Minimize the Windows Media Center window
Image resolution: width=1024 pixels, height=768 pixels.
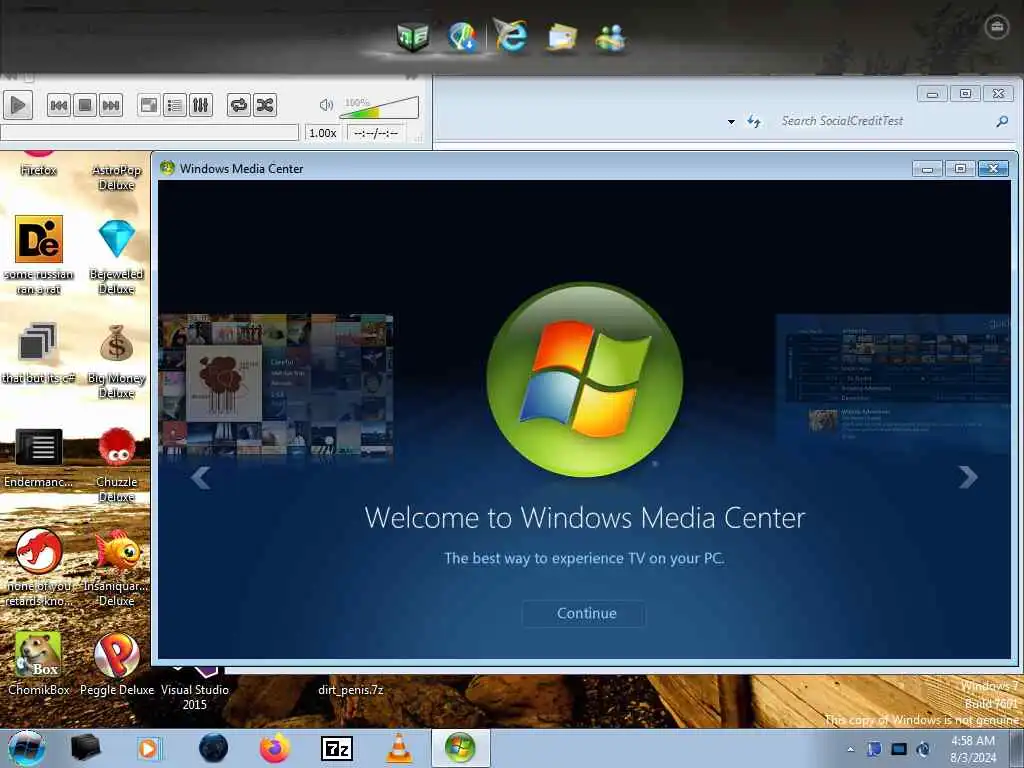[x=927, y=169]
